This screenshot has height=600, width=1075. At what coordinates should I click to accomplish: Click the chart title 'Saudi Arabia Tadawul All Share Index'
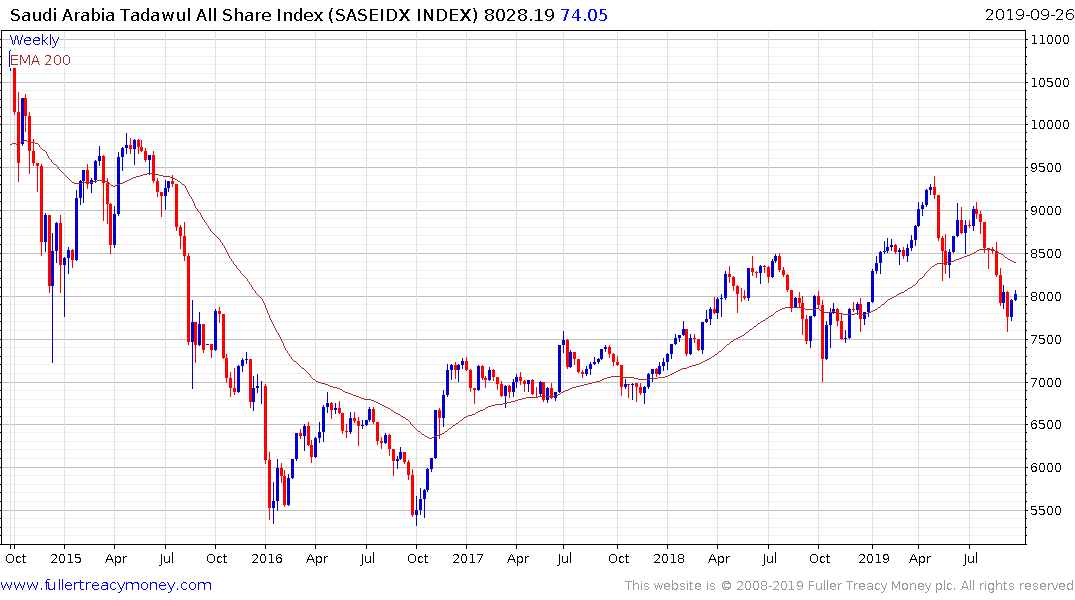coord(167,15)
